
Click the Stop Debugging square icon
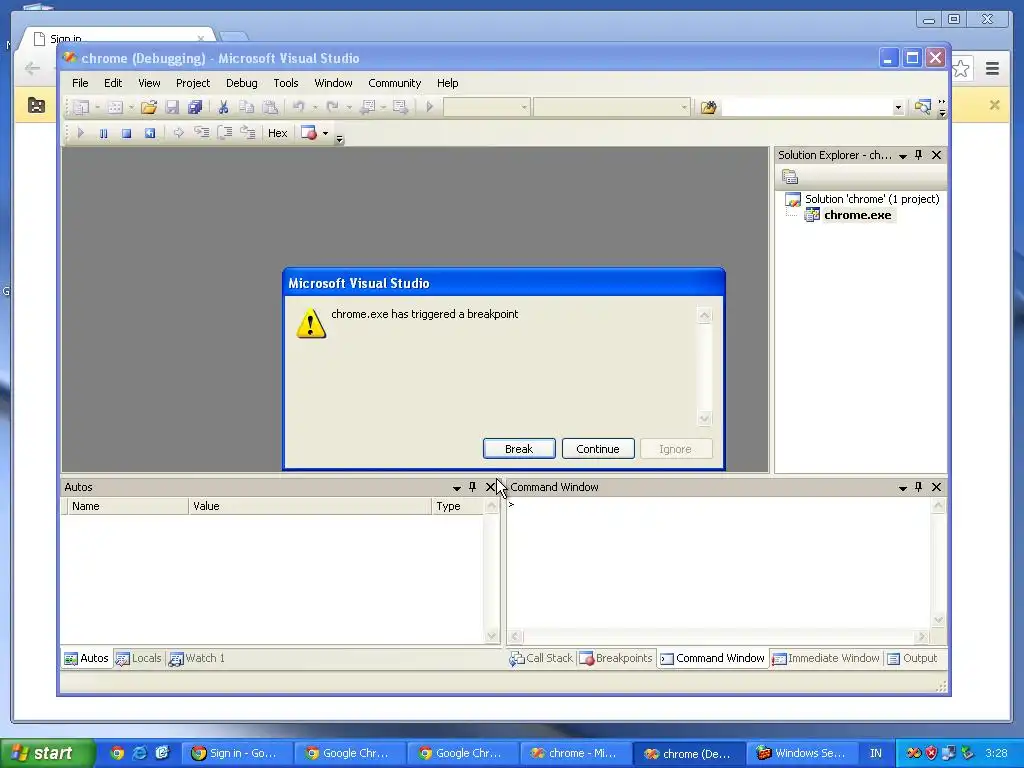tap(126, 133)
